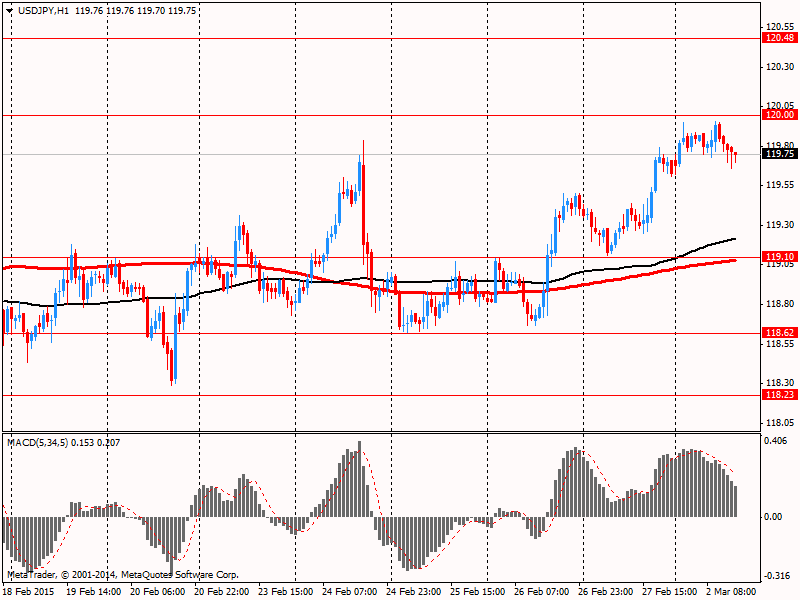Click the 18 Feb 2015 date label
Viewport: 800px width, 600px height.
[29, 592]
